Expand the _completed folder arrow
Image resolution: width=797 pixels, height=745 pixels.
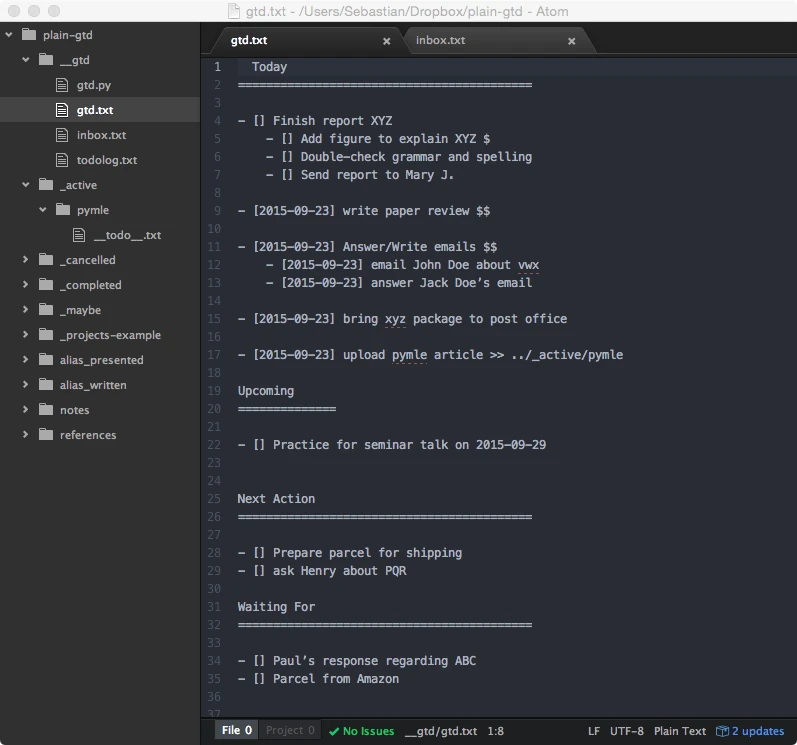click(25, 285)
